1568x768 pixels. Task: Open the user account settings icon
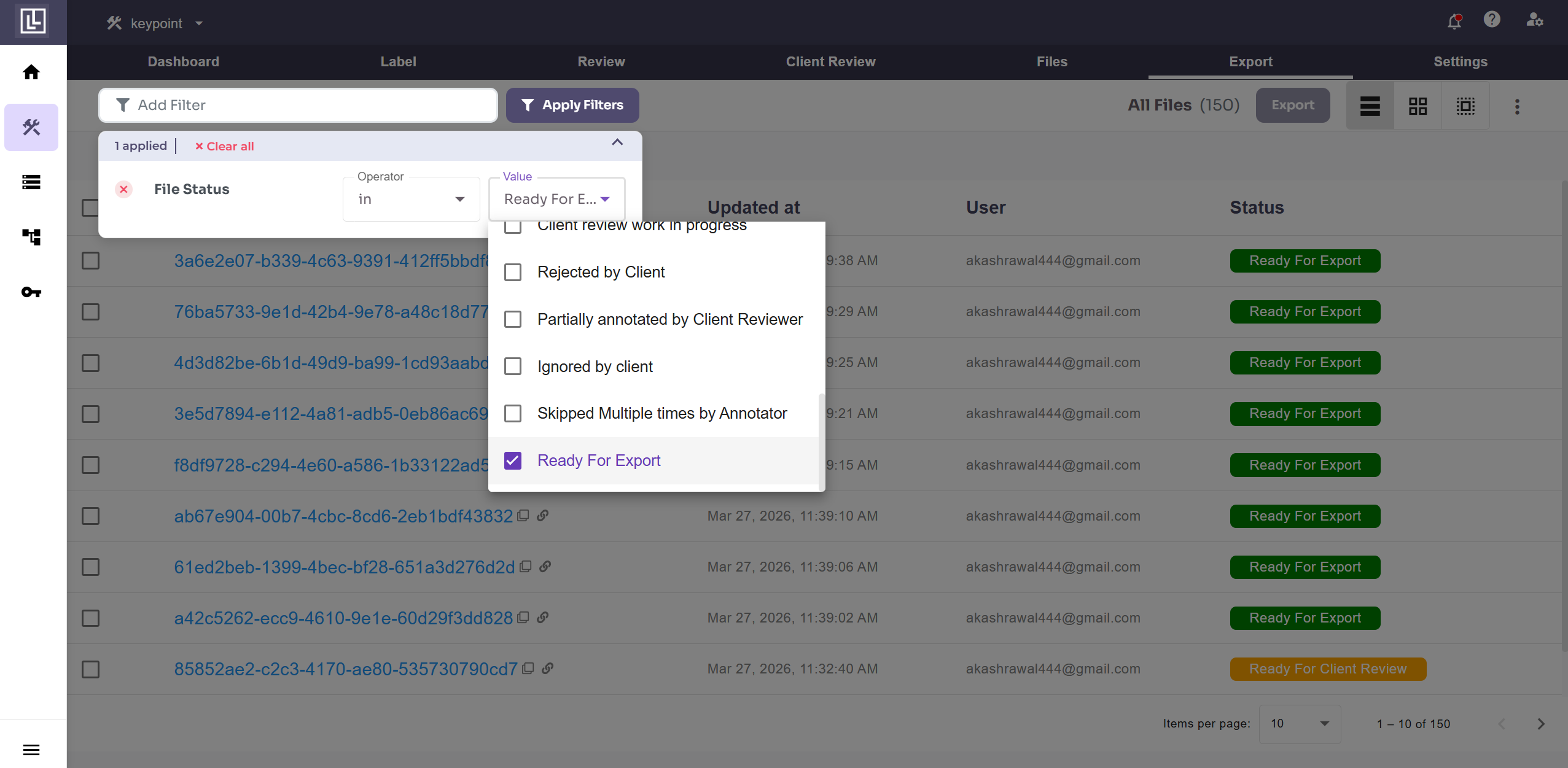pyautogui.click(x=1534, y=20)
